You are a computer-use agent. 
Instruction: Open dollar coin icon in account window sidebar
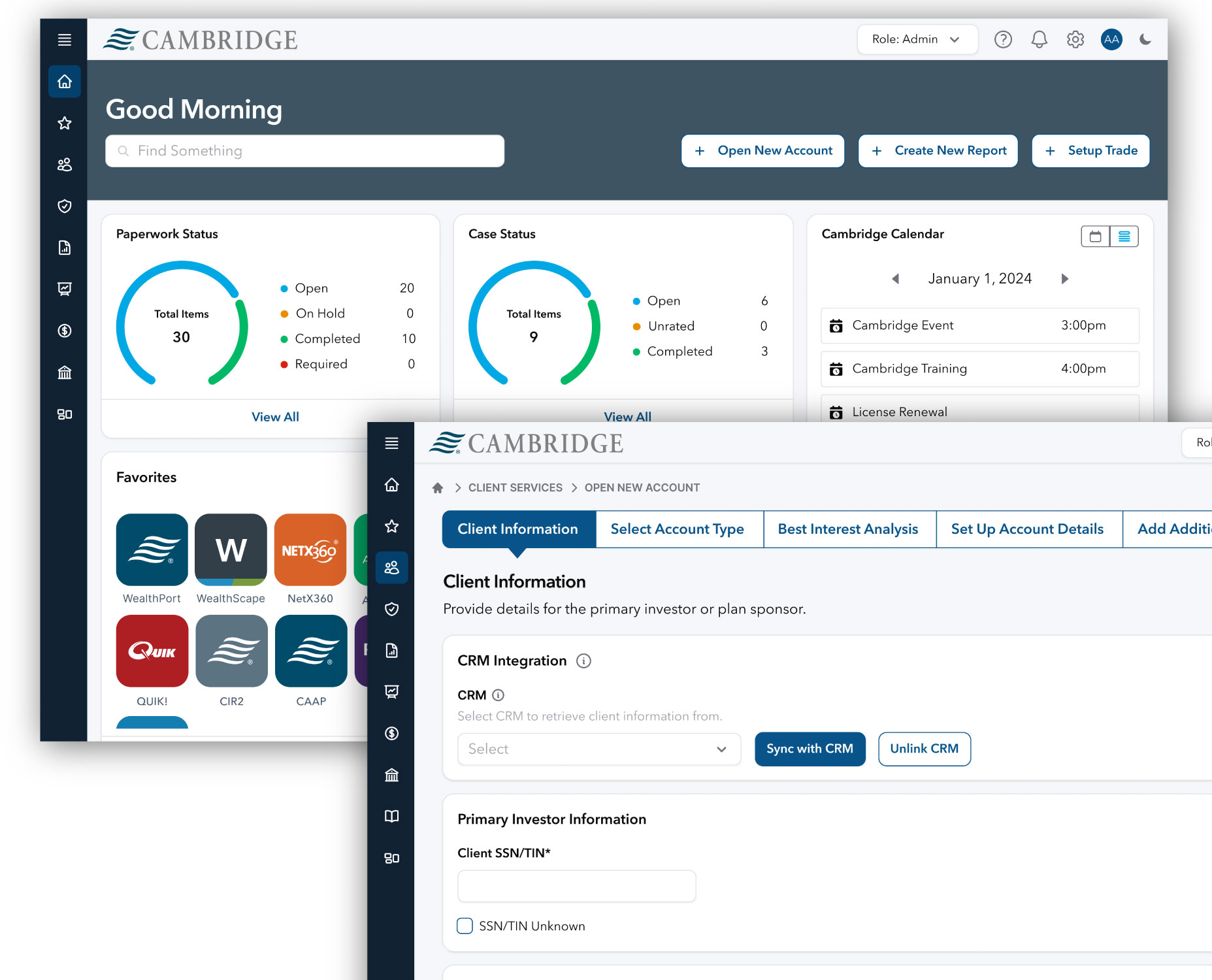(x=391, y=734)
